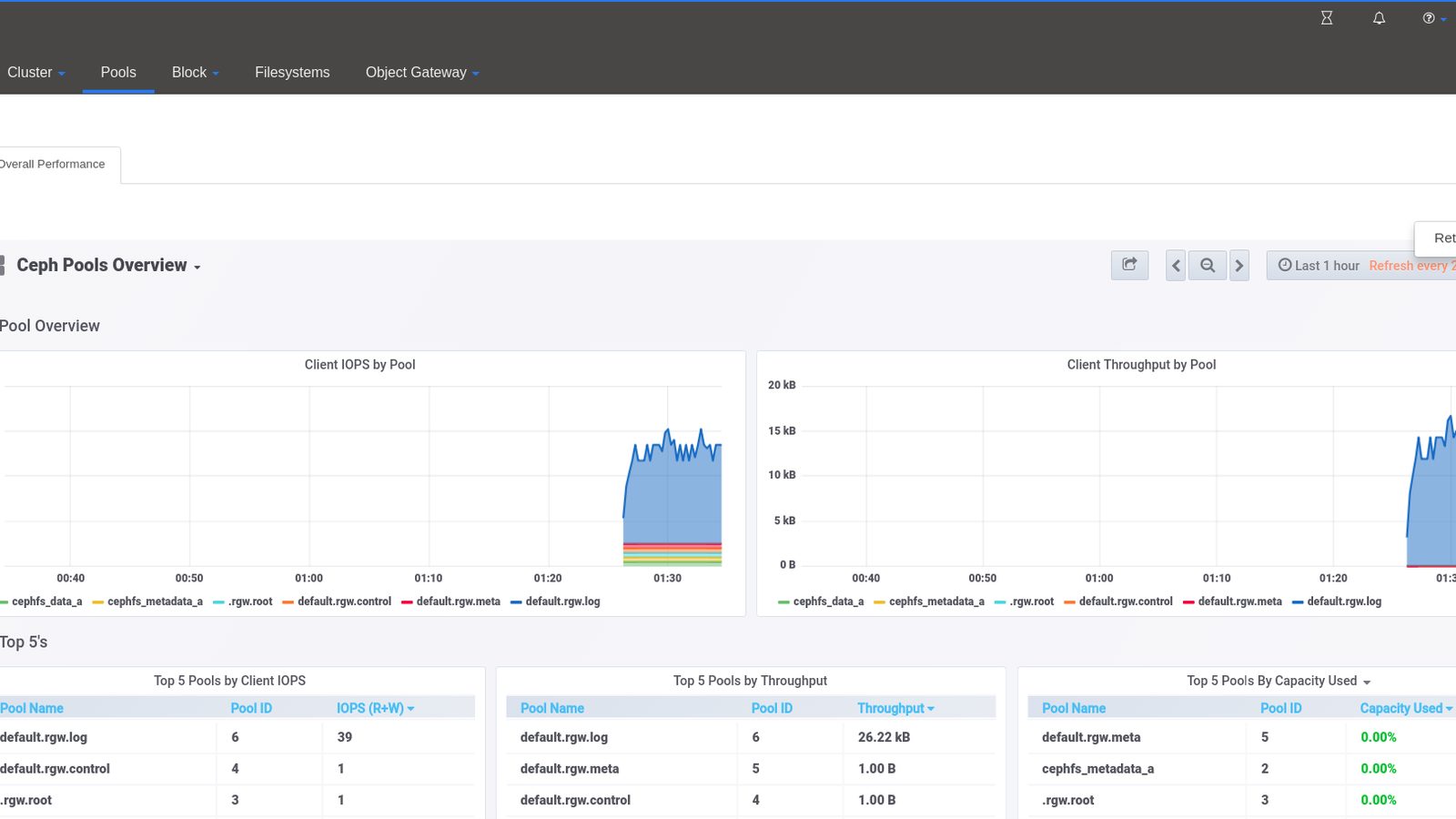This screenshot has width=1456, height=819.
Task: Expand the Object Gateway menu
Action: click(422, 73)
